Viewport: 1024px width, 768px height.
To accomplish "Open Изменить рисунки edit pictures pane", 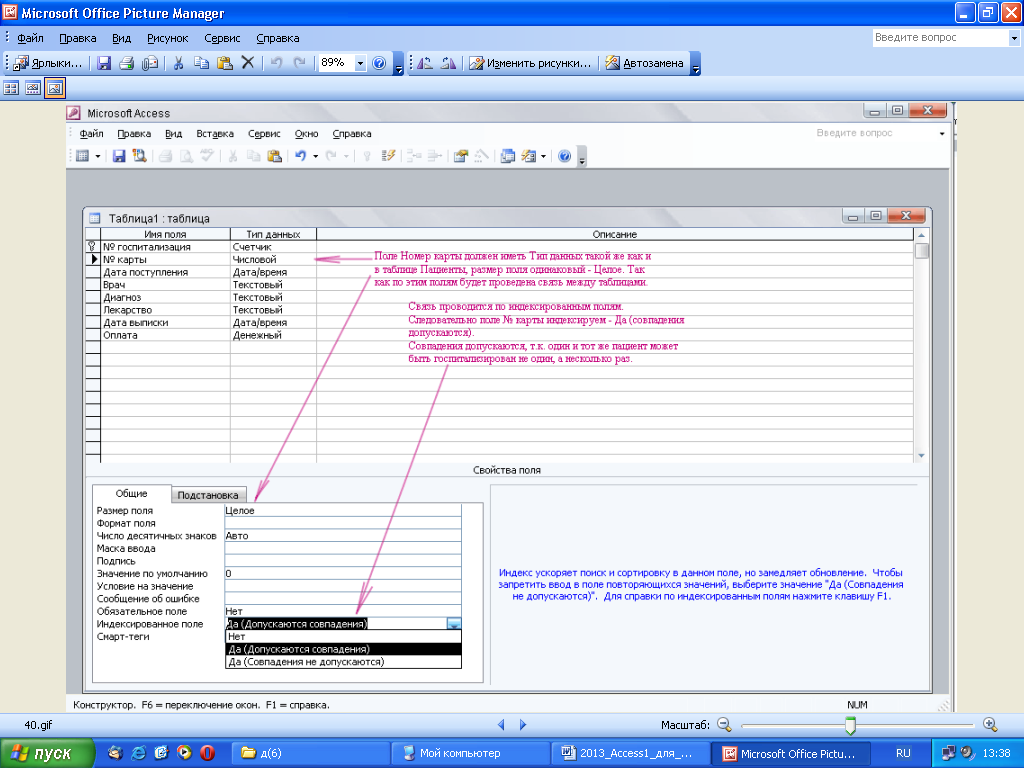I will coord(530,63).
